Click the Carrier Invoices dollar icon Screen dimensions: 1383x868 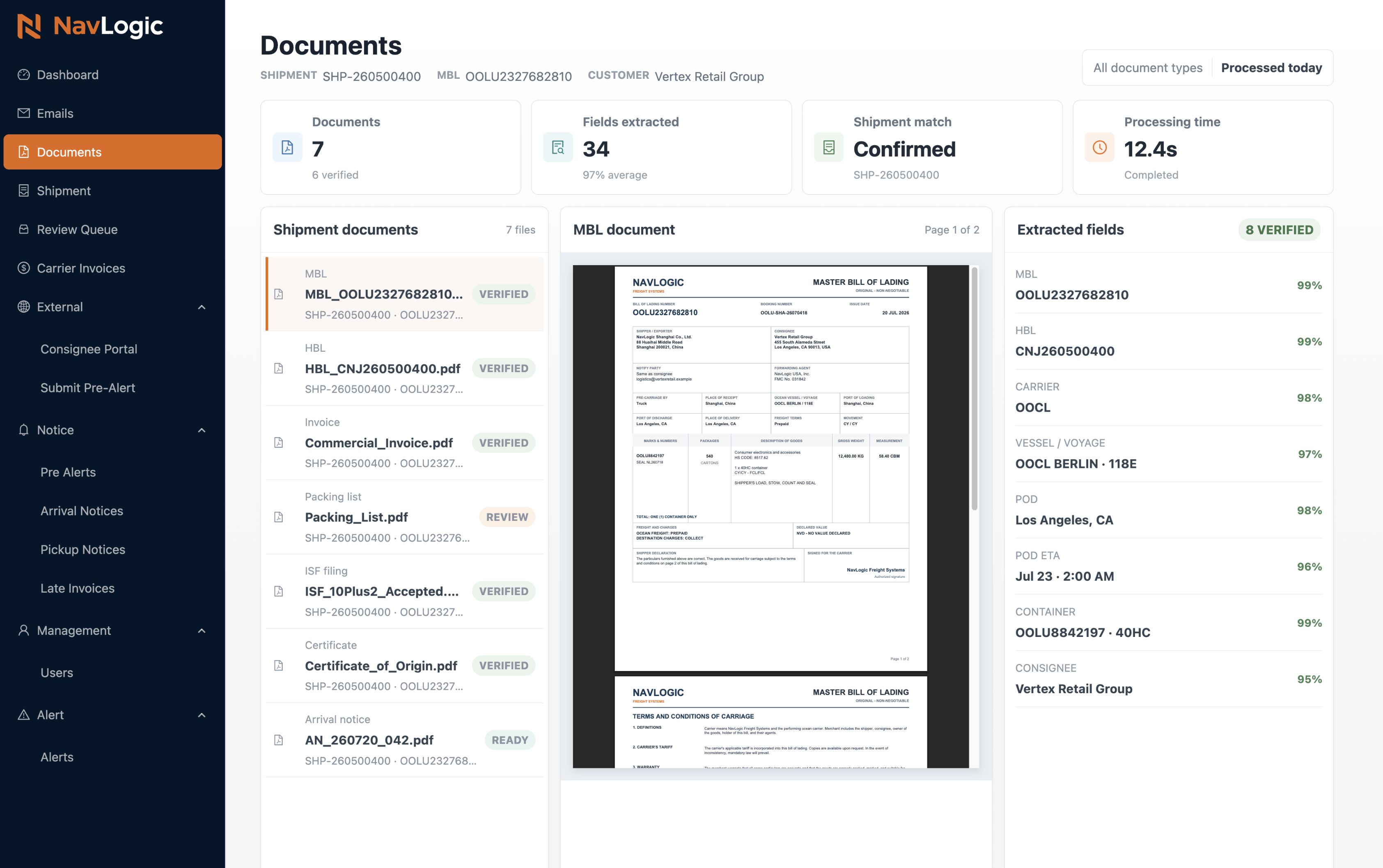click(23, 268)
